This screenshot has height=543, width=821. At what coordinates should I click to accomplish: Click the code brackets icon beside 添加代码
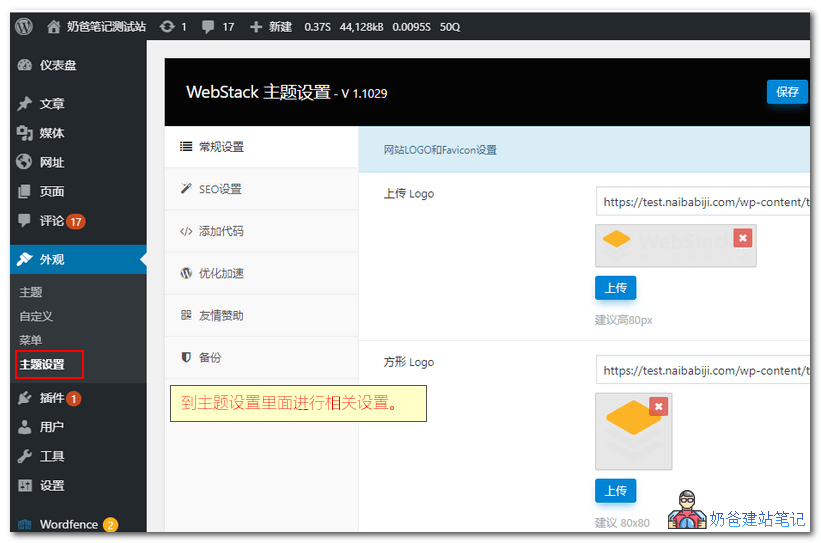(x=186, y=231)
